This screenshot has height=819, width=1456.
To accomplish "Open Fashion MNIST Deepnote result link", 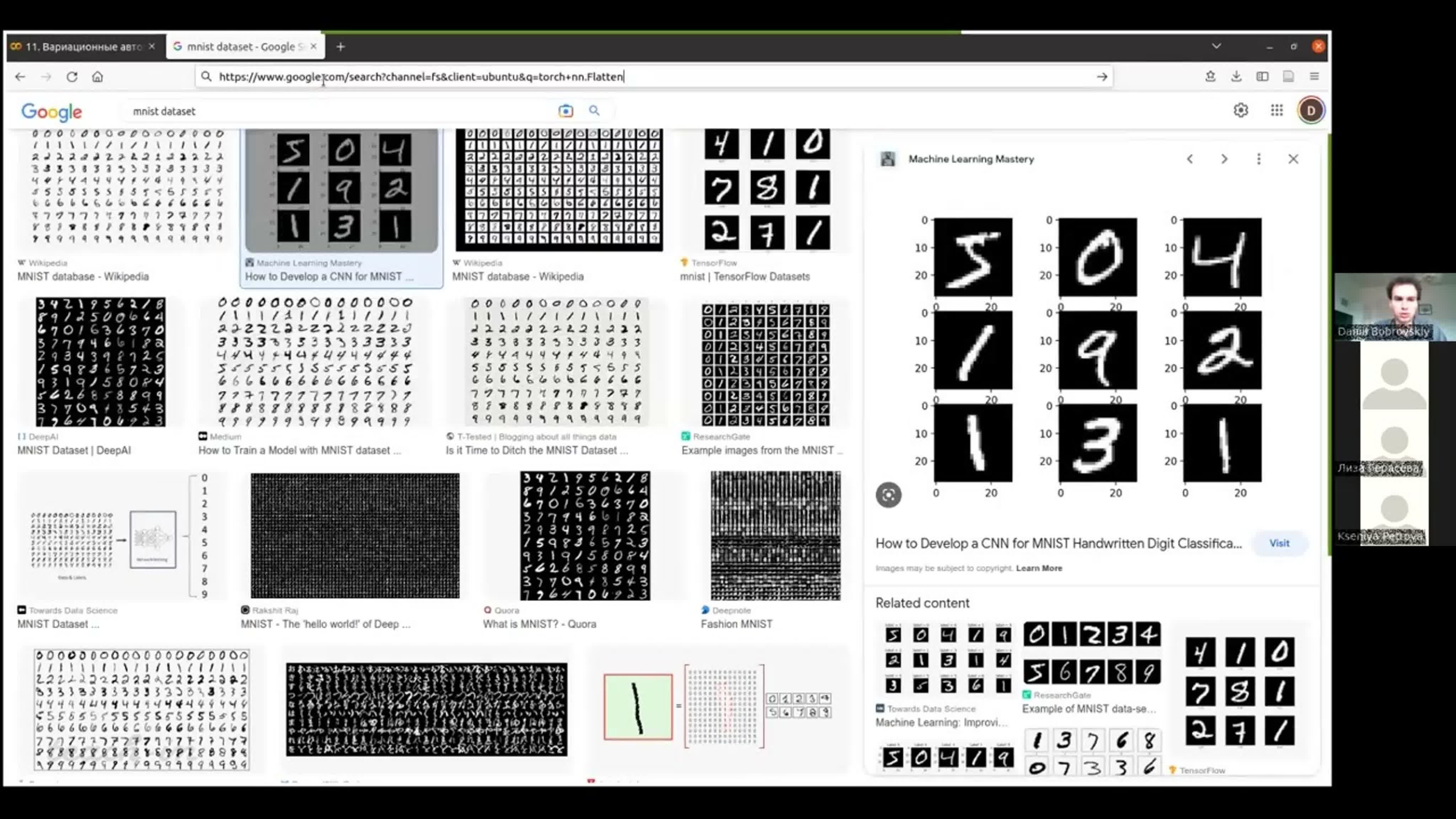I will pyautogui.click(x=737, y=624).
